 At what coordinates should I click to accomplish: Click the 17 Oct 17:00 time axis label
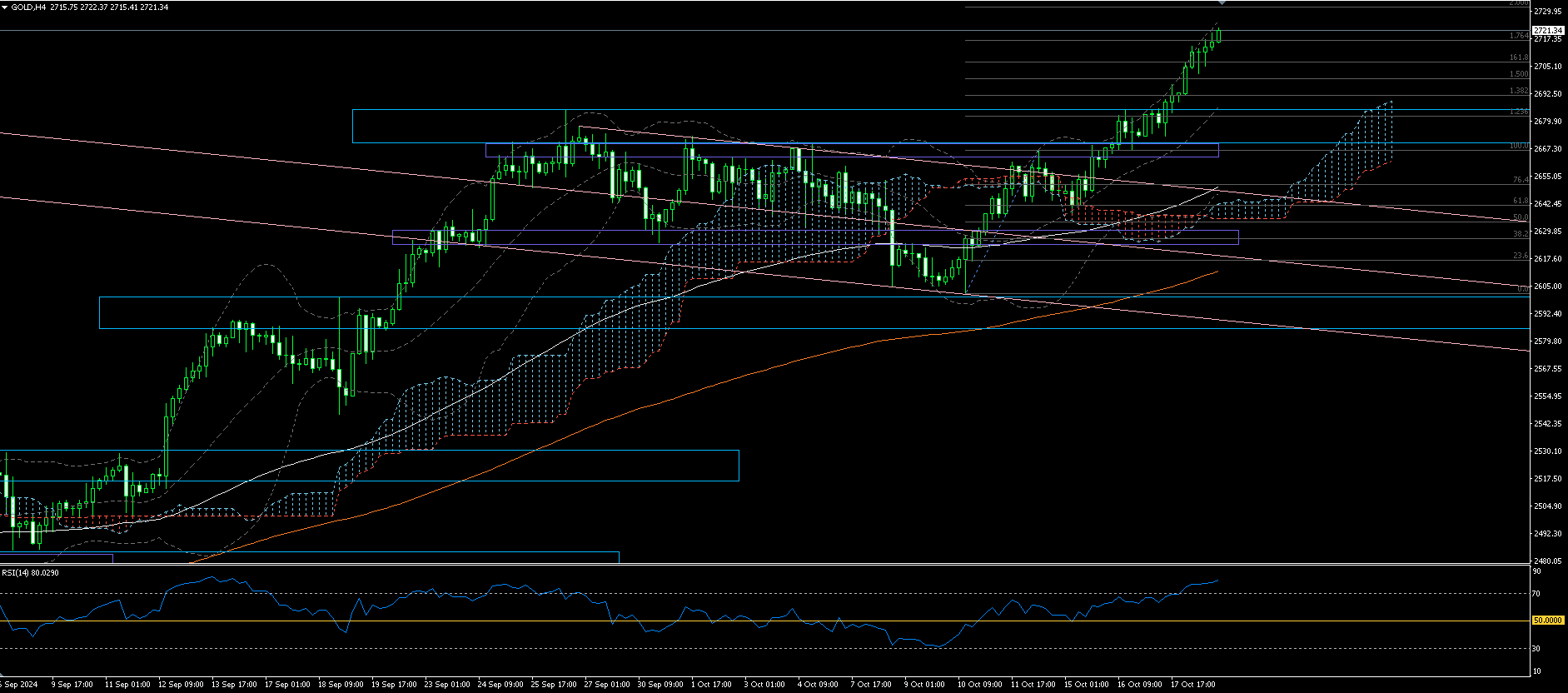[1192, 685]
